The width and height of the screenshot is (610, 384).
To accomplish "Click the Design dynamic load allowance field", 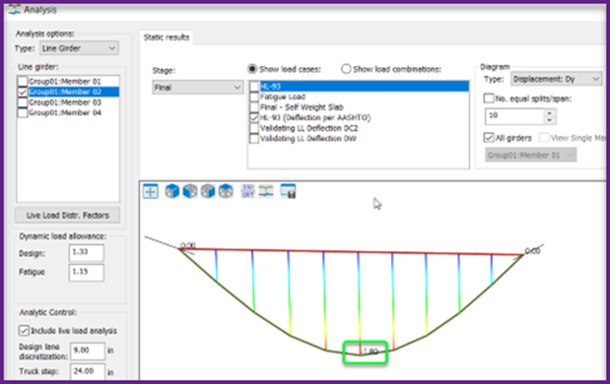I will [x=86, y=252].
